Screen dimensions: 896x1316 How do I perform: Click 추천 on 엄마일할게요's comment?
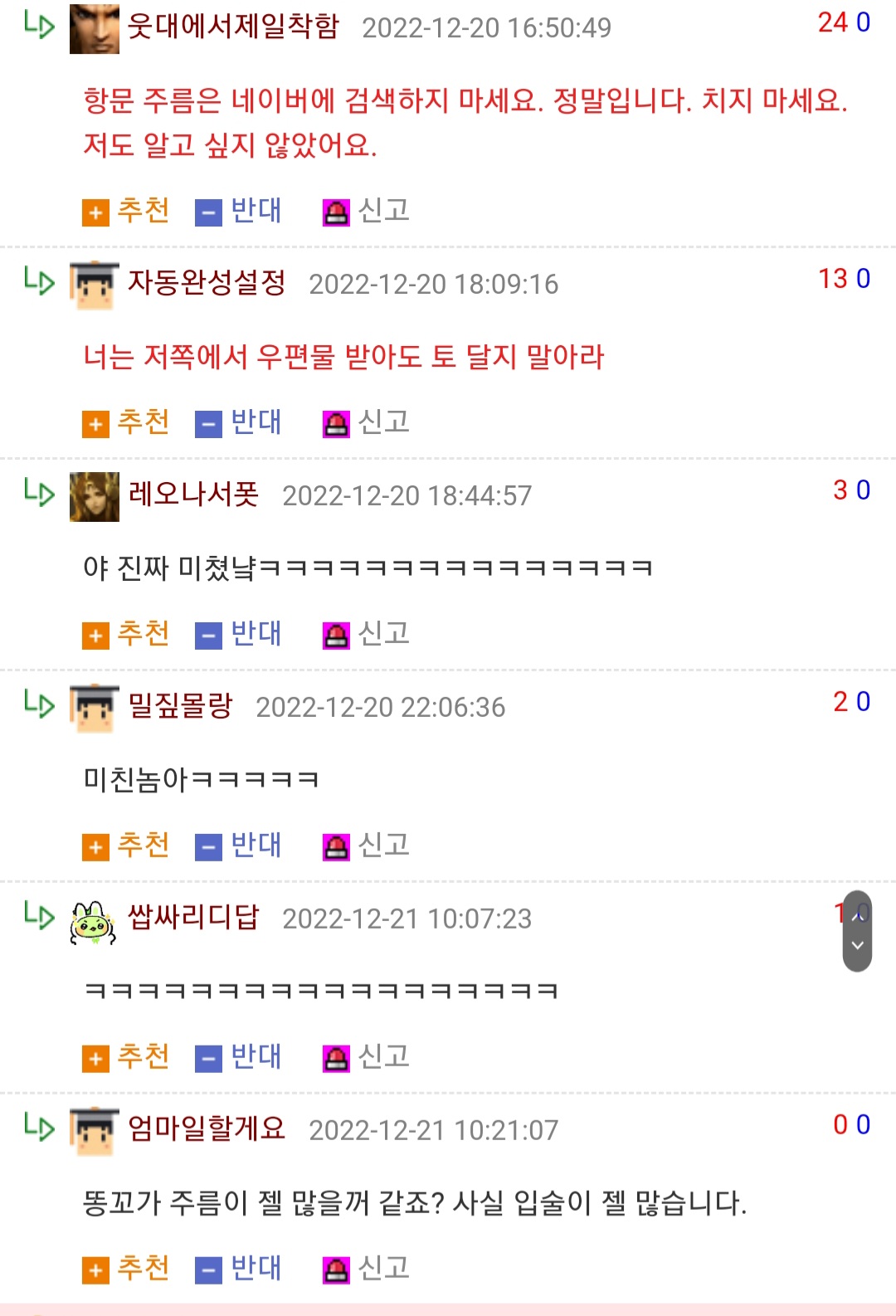tap(143, 1268)
